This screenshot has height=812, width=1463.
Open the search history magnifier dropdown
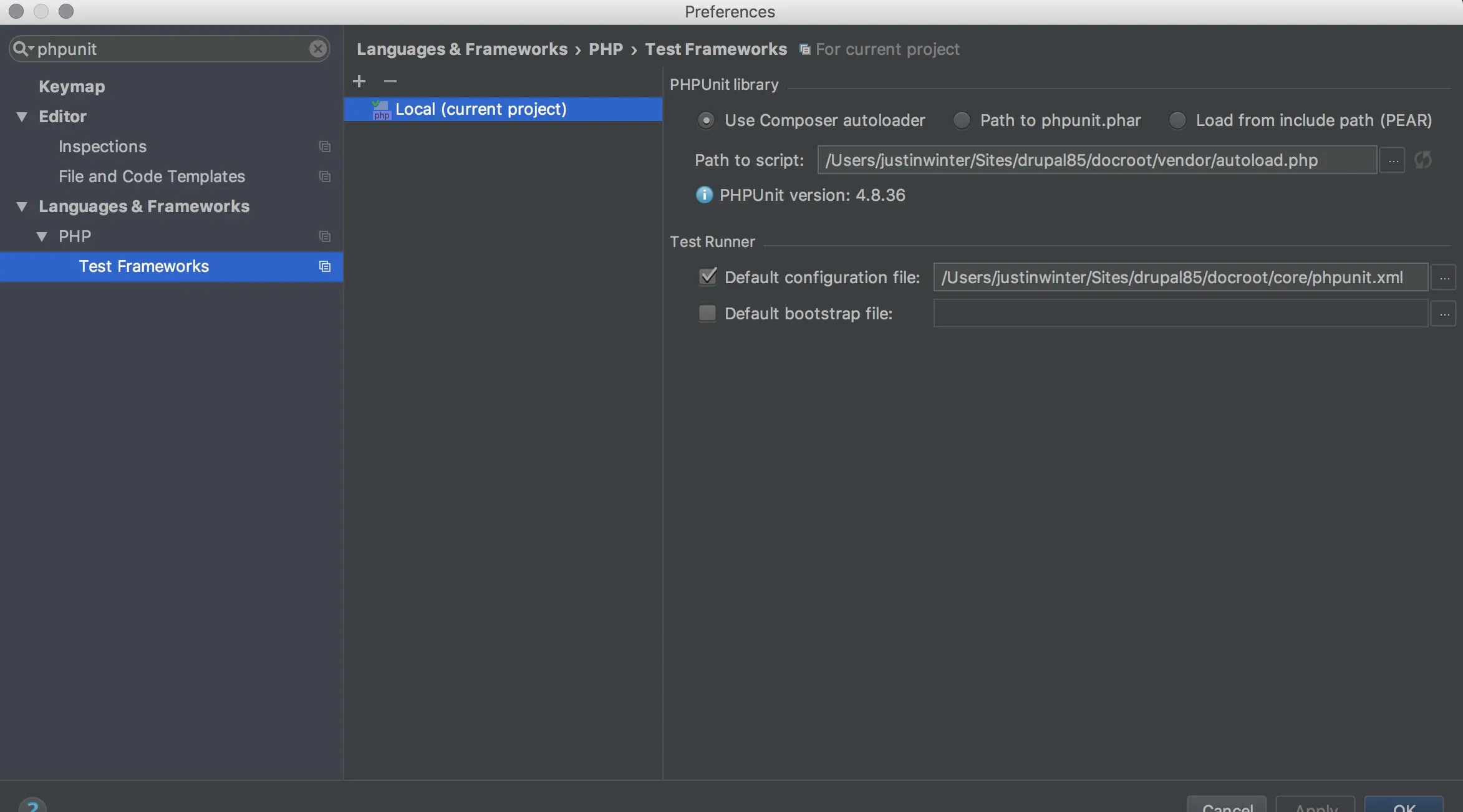(22, 49)
